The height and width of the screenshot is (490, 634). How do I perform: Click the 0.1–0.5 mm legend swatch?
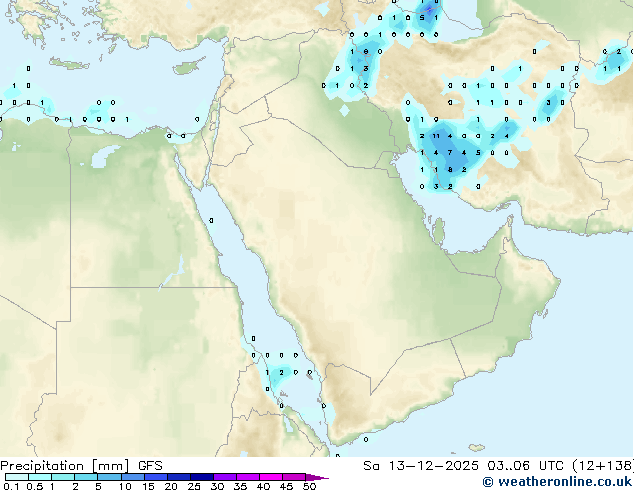point(17,477)
